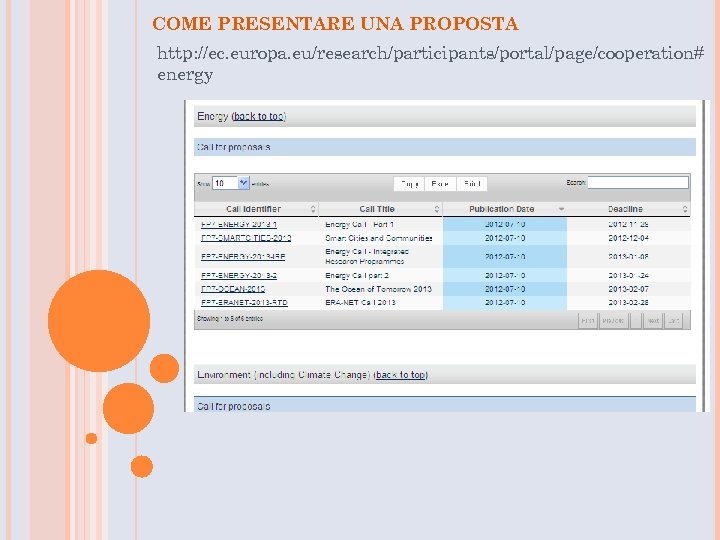Click the Next pagination button

coord(653,321)
